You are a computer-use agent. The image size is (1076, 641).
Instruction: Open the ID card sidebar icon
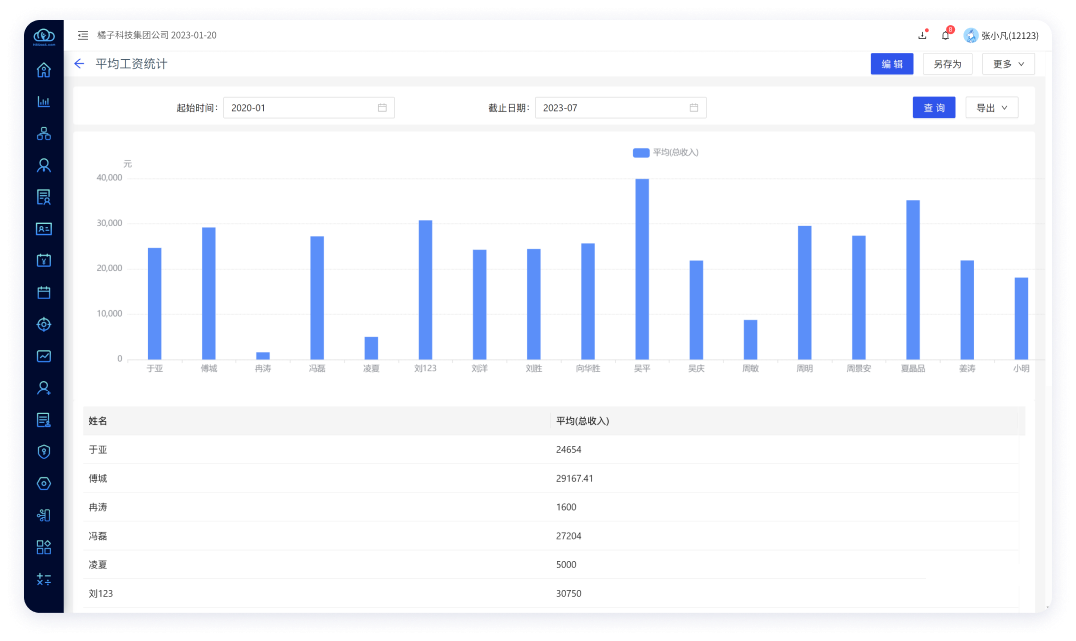coord(44,229)
